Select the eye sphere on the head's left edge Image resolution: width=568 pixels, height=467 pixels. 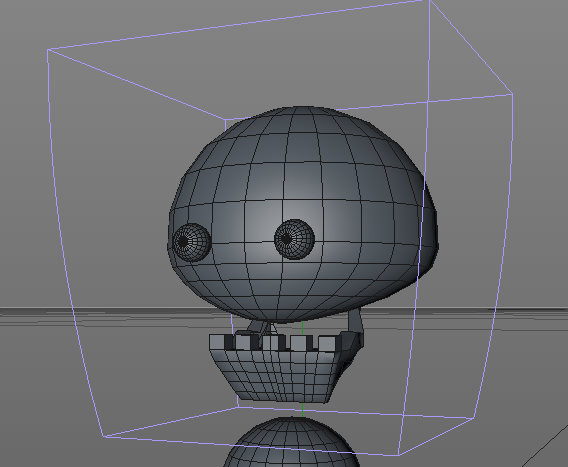pos(191,242)
